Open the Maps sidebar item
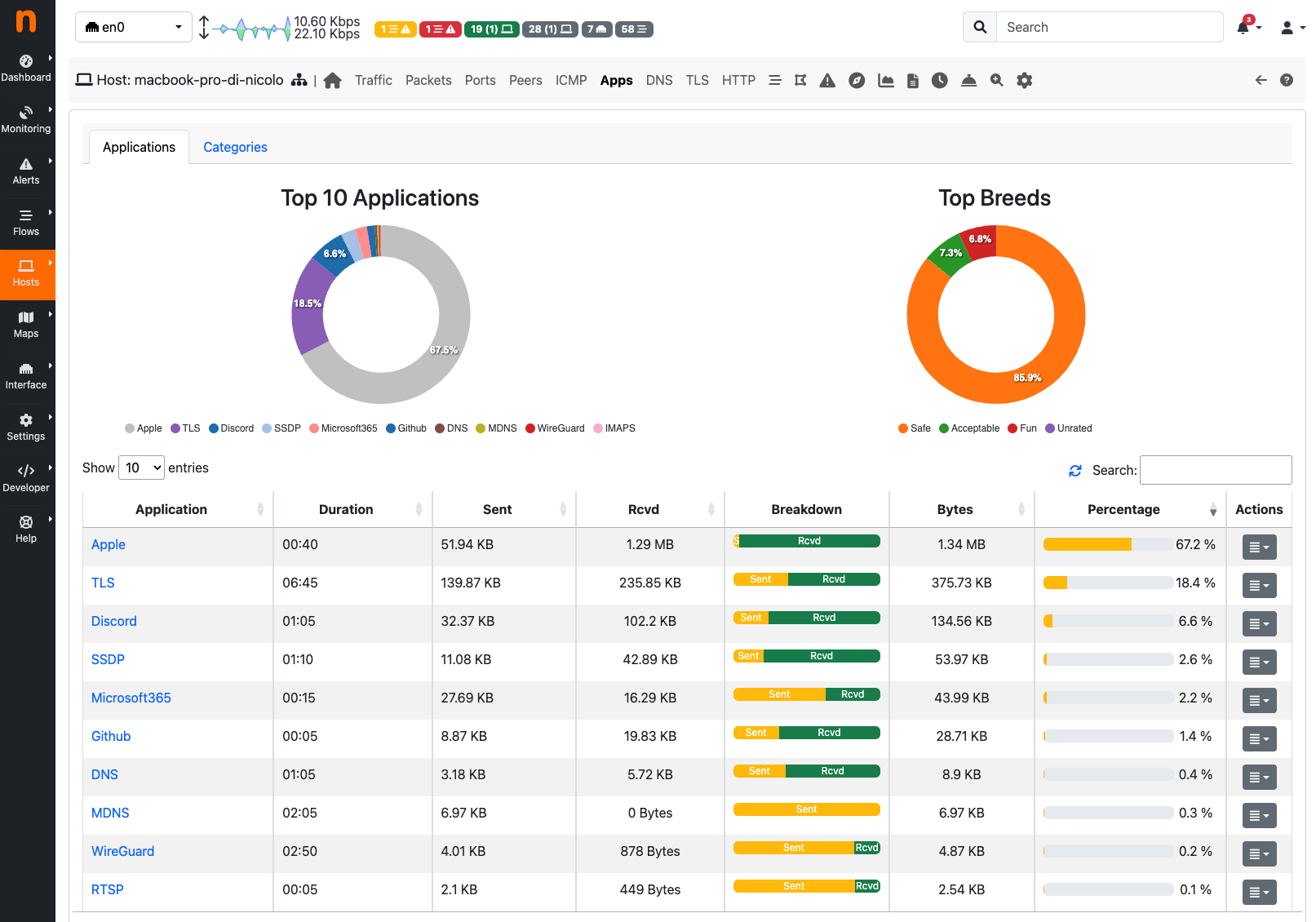This screenshot has width=1316, height=922. pos(26,325)
